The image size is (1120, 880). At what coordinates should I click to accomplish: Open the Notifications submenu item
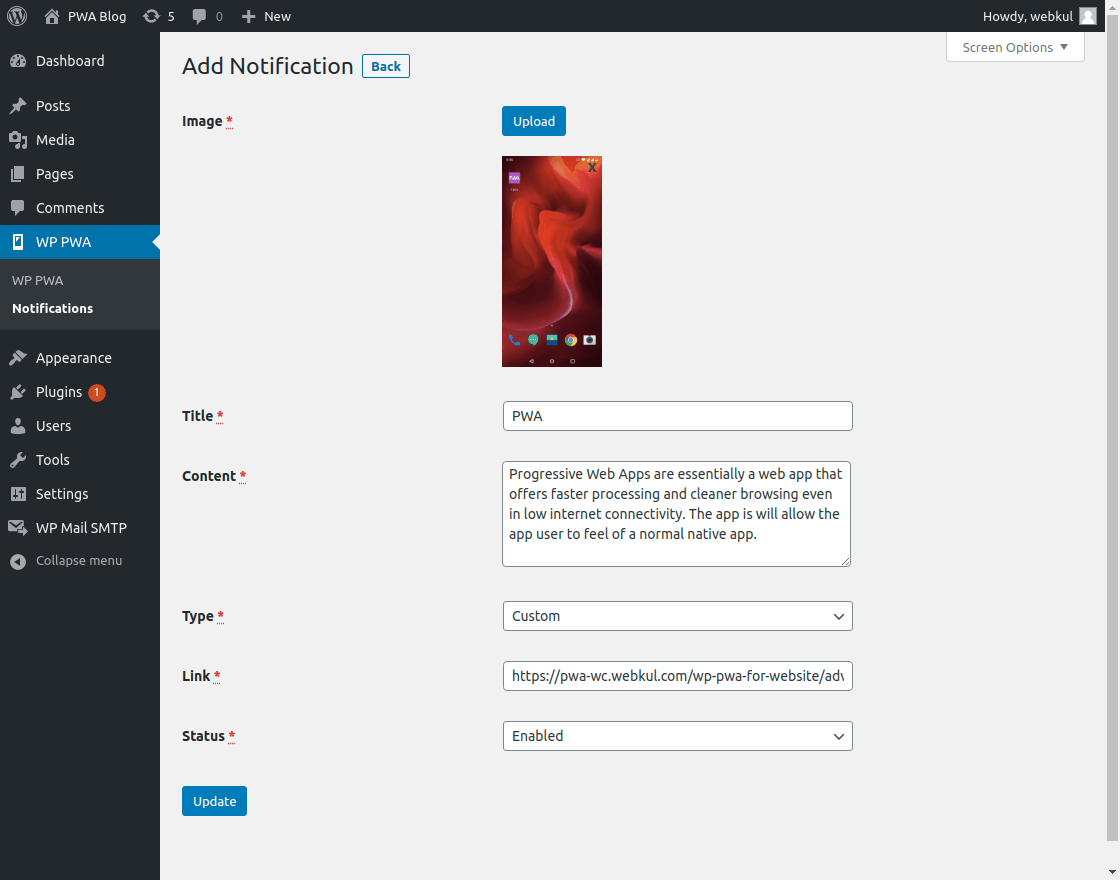[x=53, y=308]
